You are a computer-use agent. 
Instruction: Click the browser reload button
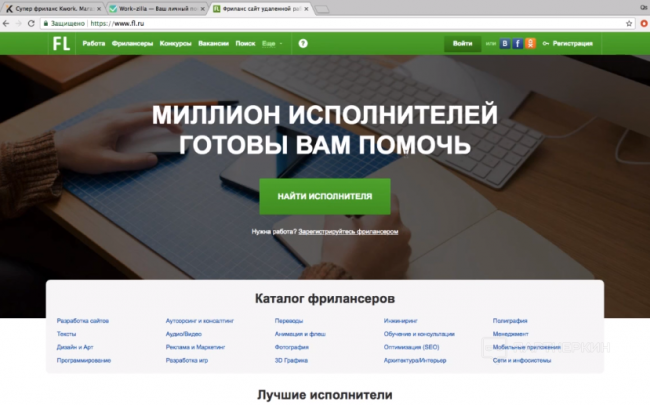(32, 22)
